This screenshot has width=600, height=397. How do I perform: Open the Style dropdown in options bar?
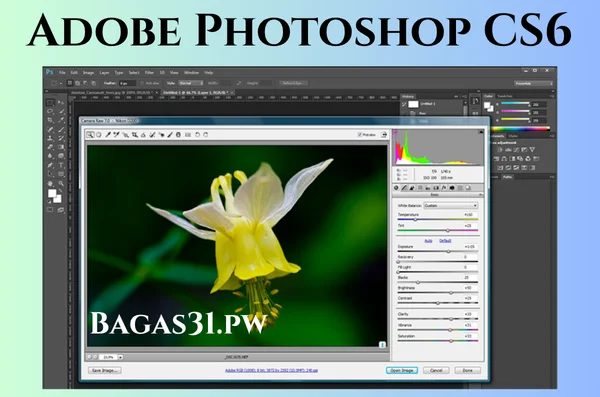click(191, 83)
